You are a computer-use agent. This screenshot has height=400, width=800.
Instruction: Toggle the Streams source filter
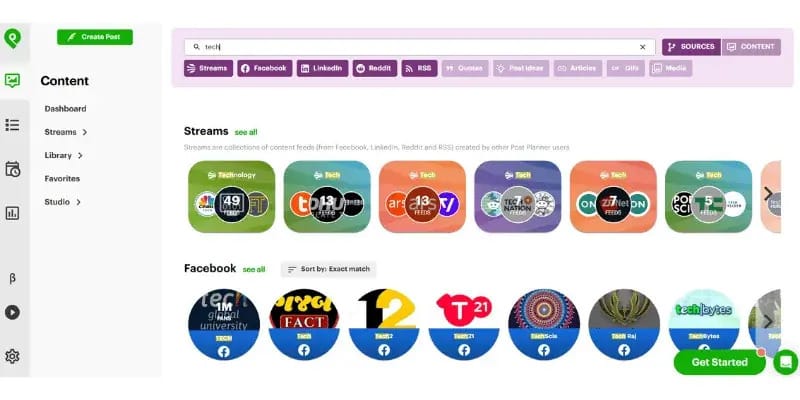click(x=208, y=68)
